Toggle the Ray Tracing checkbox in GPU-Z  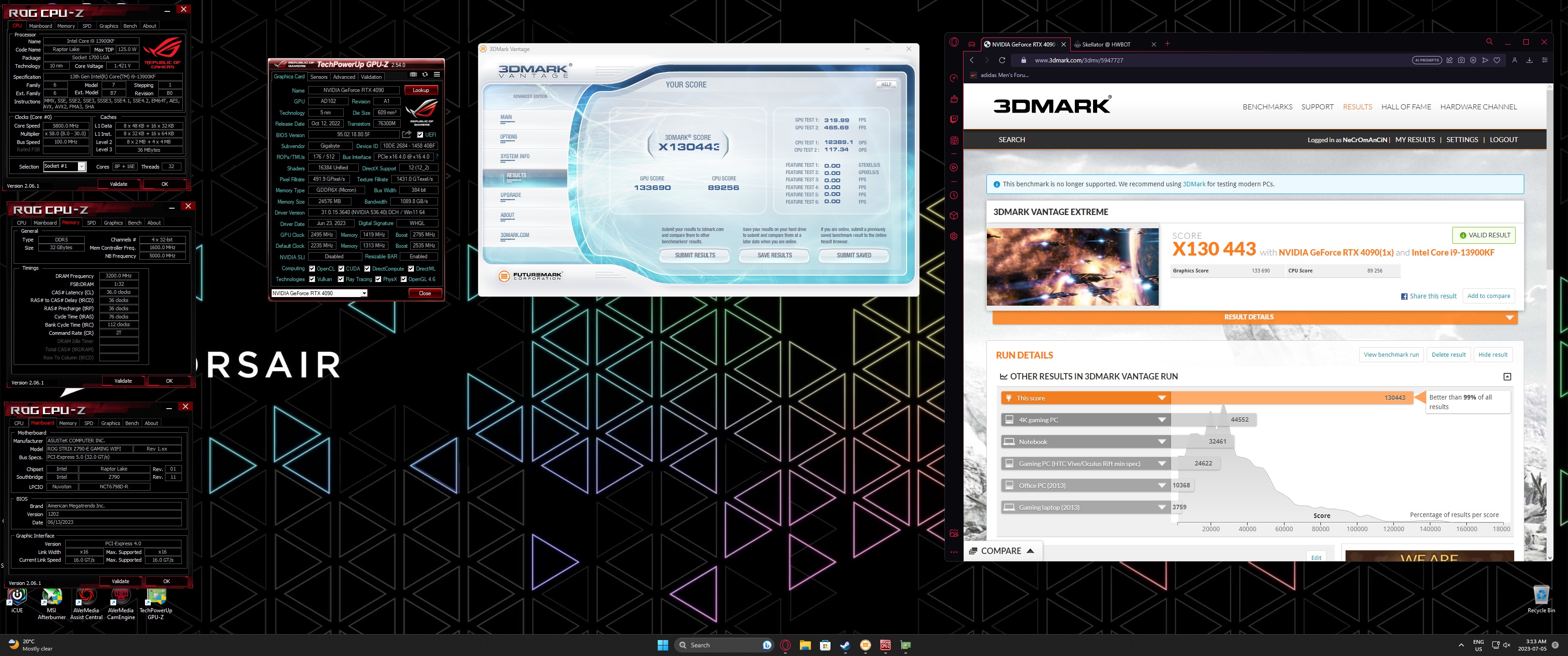[x=341, y=279]
